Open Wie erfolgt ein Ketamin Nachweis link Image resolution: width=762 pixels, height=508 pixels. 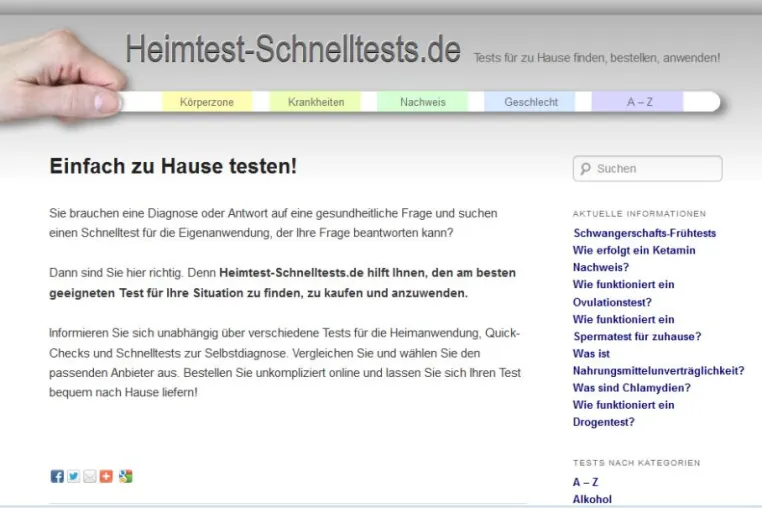(x=634, y=259)
